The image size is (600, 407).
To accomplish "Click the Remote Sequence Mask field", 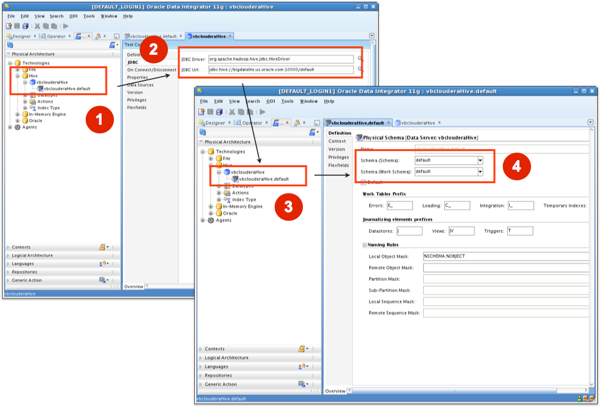I will click(506, 313).
